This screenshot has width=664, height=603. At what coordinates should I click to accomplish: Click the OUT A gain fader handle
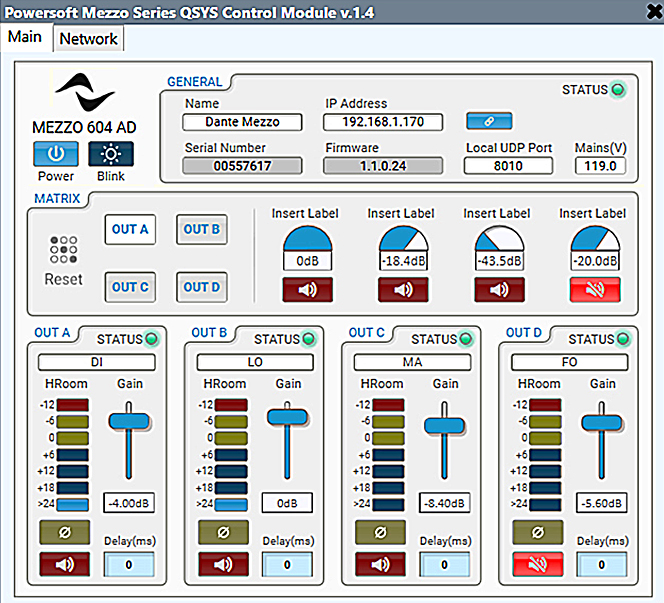point(129,421)
